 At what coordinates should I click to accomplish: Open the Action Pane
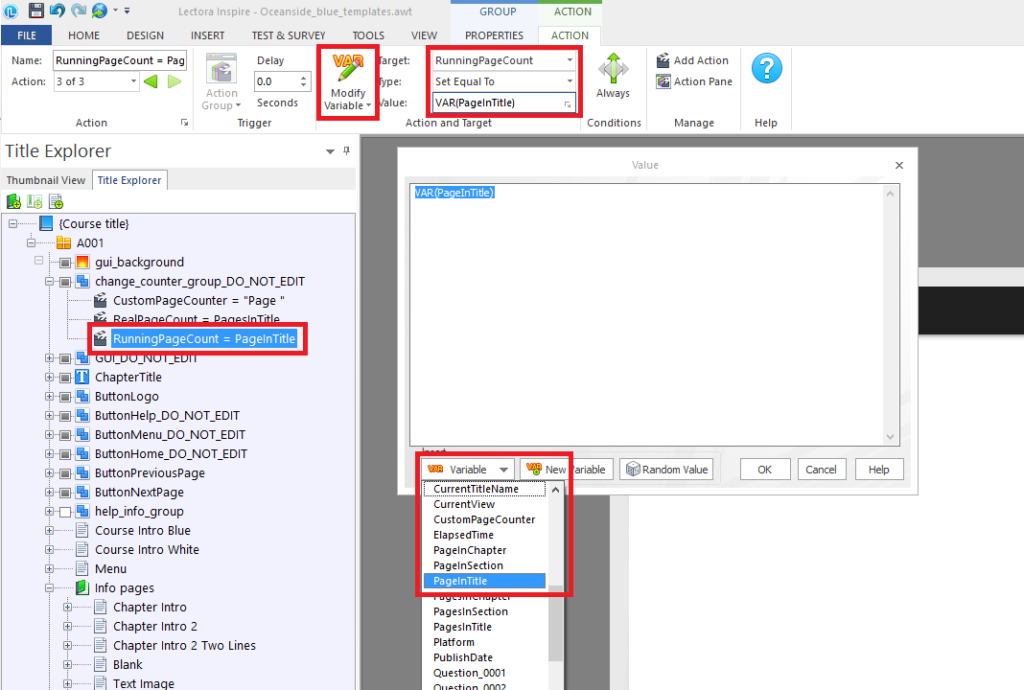(x=693, y=81)
